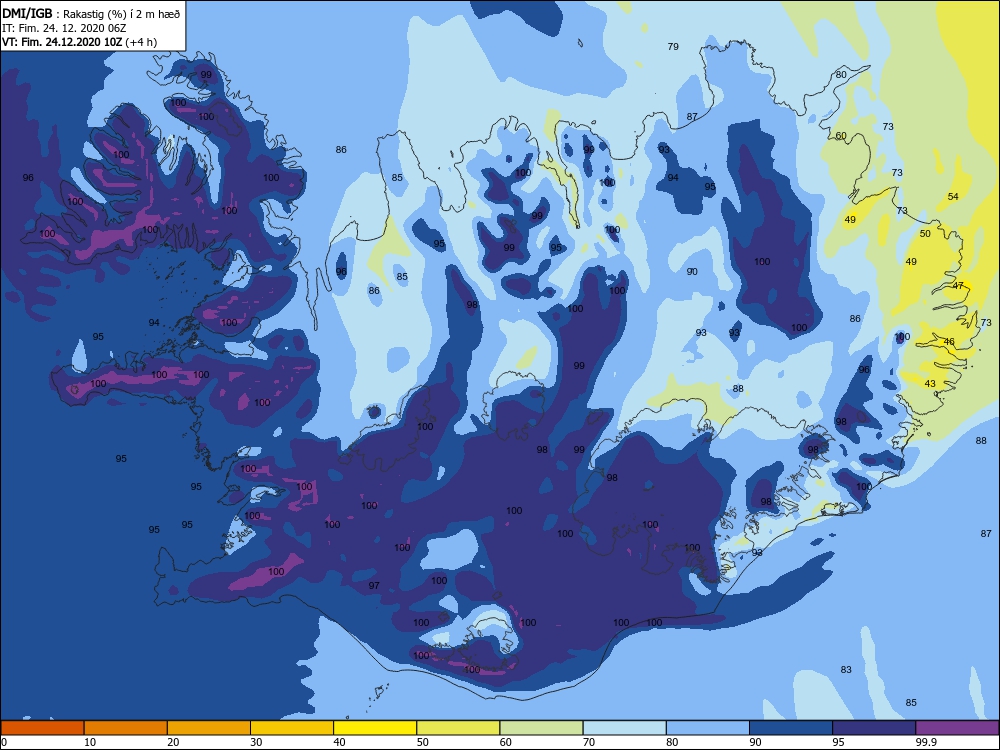1000x750 pixels.
Task: Pick the bright yellow 40–50 legend swatch
Action: 375,728
